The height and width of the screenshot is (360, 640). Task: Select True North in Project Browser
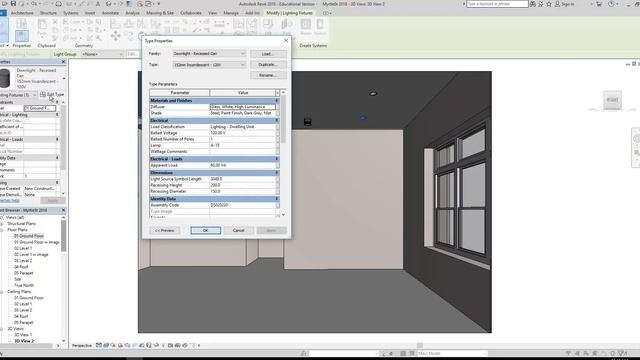(x=24, y=285)
